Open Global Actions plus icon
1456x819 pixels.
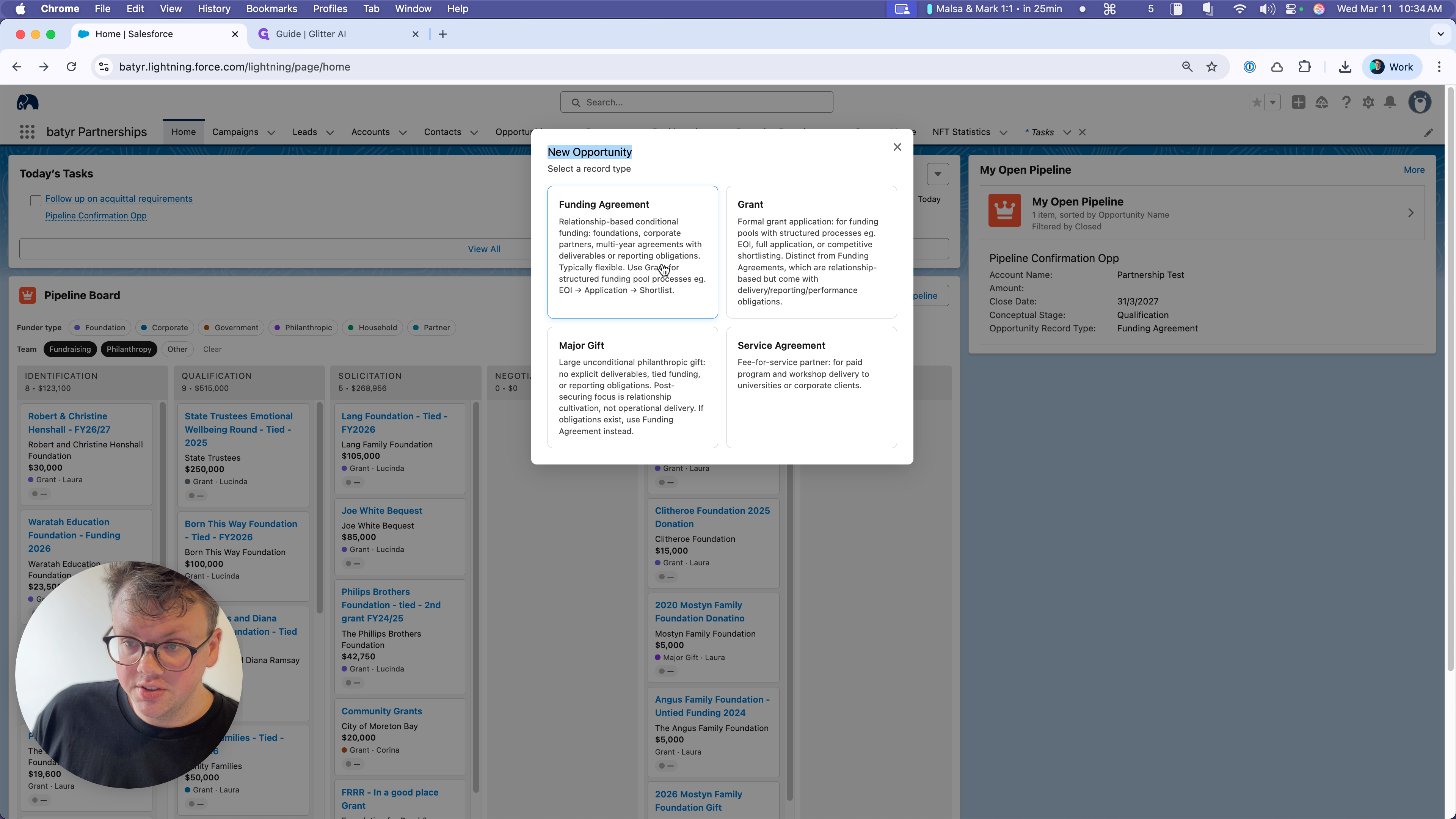tap(1298, 102)
